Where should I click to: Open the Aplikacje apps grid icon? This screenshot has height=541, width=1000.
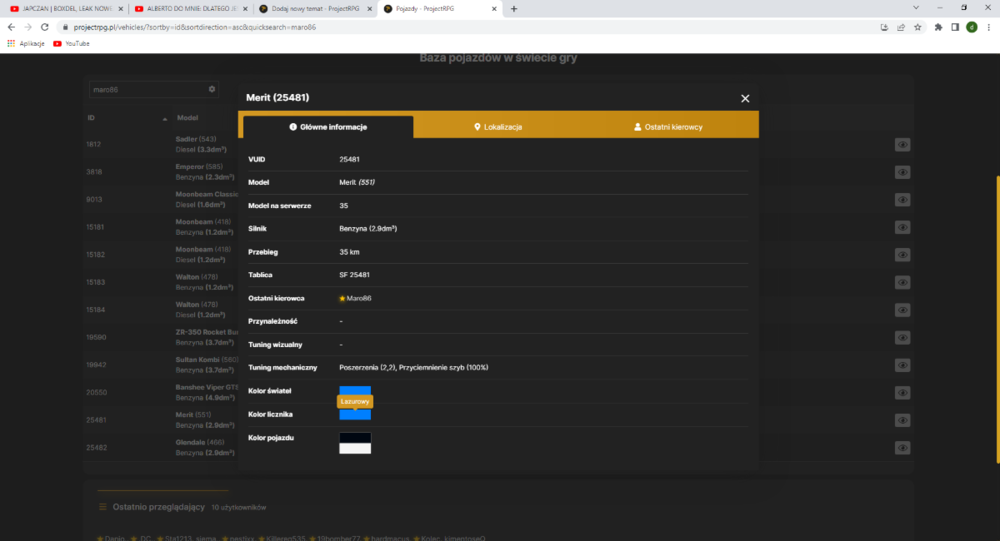click(11, 43)
